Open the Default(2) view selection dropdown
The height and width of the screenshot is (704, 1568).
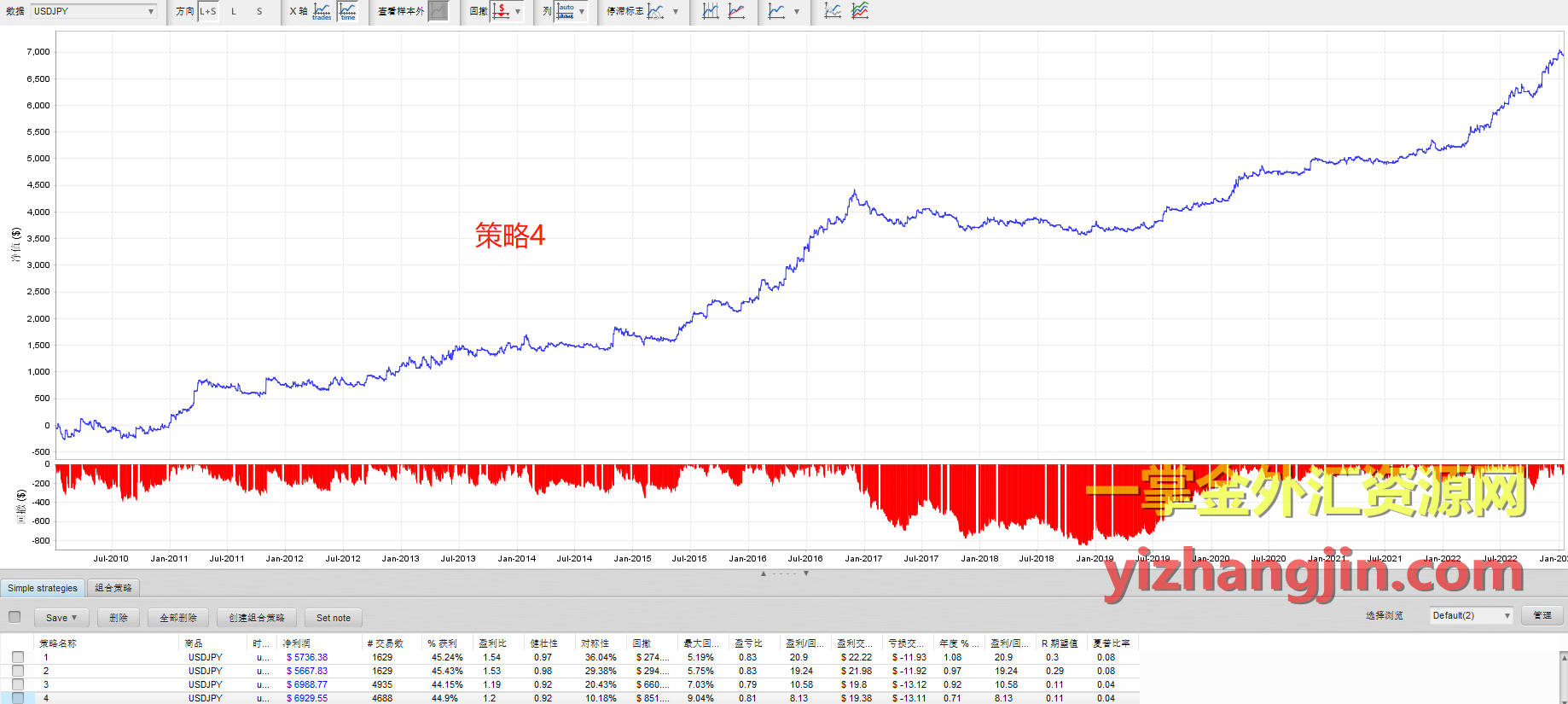pos(1472,615)
